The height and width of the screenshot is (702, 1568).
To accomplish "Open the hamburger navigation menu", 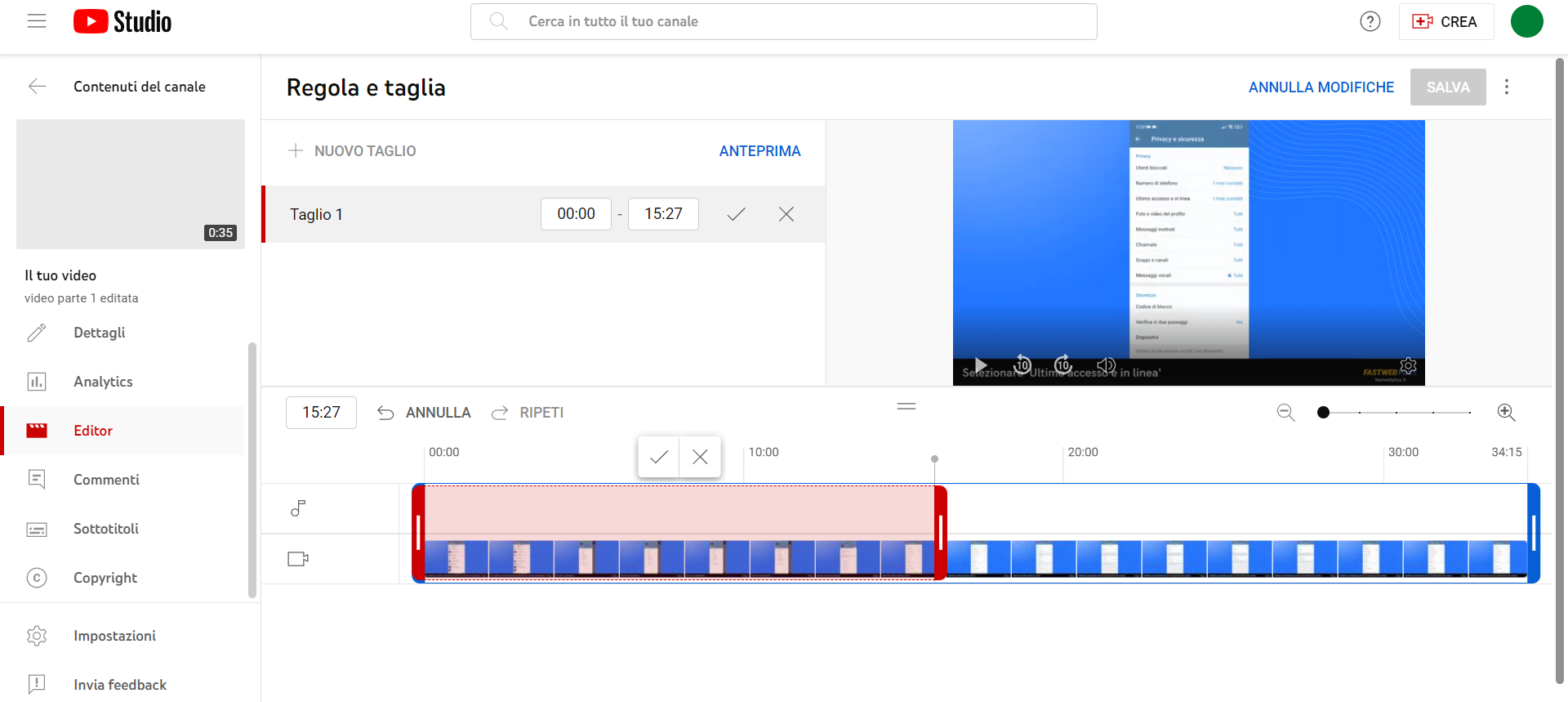I will pos(37,21).
